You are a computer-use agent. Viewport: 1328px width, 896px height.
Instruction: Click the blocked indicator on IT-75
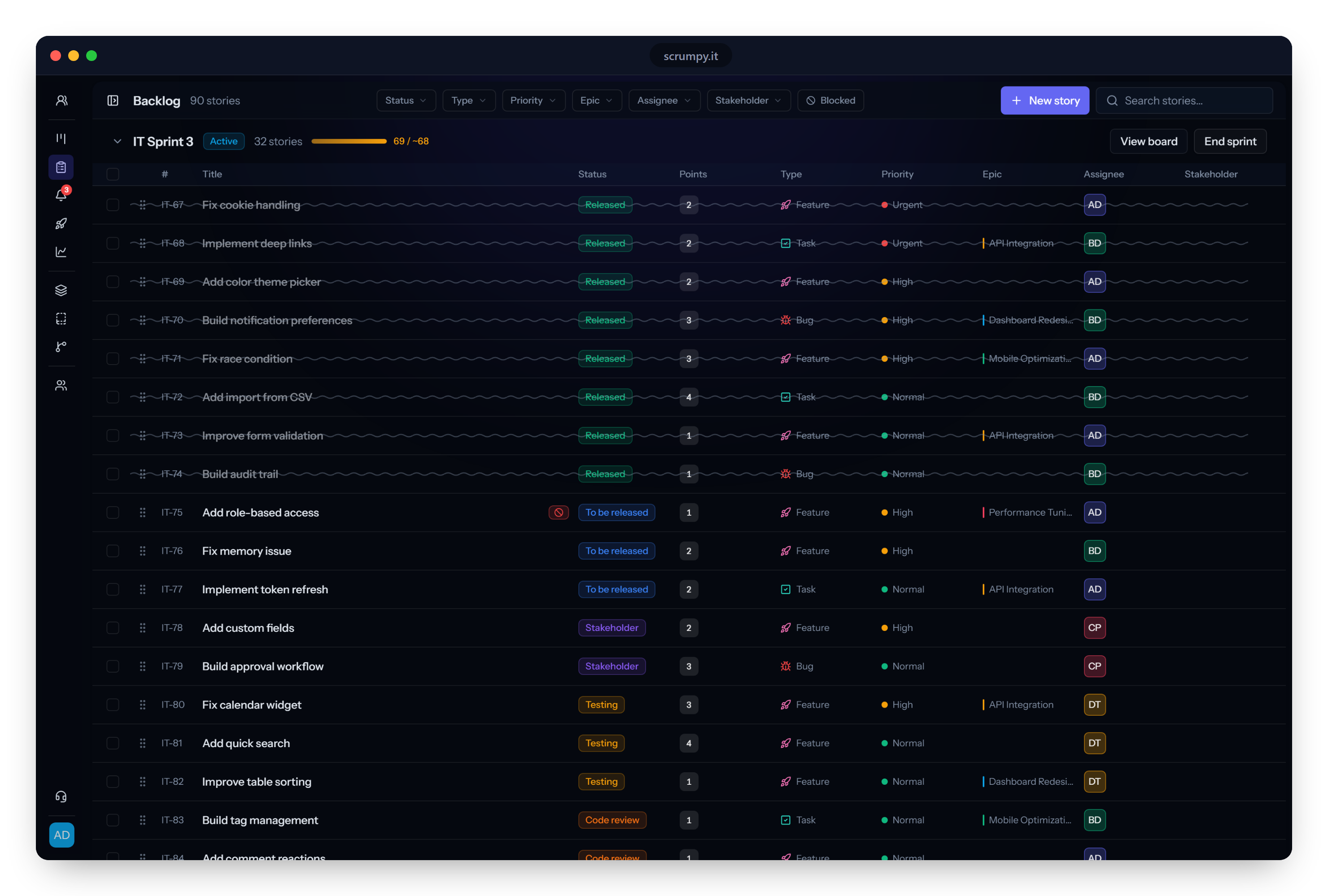click(558, 512)
